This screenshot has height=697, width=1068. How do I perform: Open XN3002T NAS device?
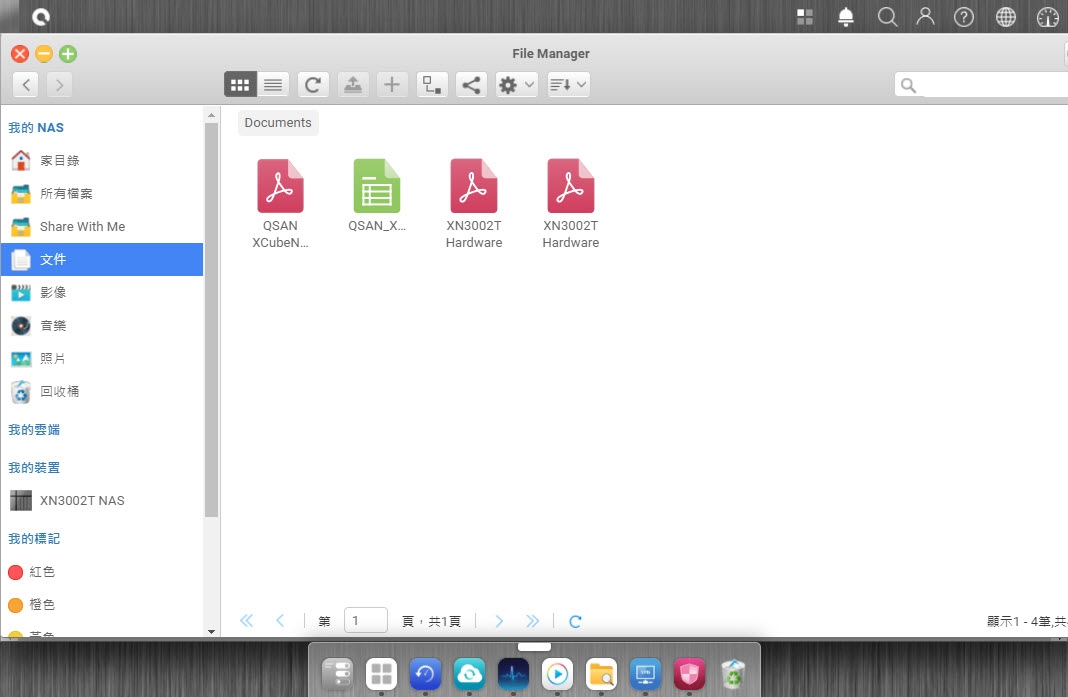(x=102, y=501)
